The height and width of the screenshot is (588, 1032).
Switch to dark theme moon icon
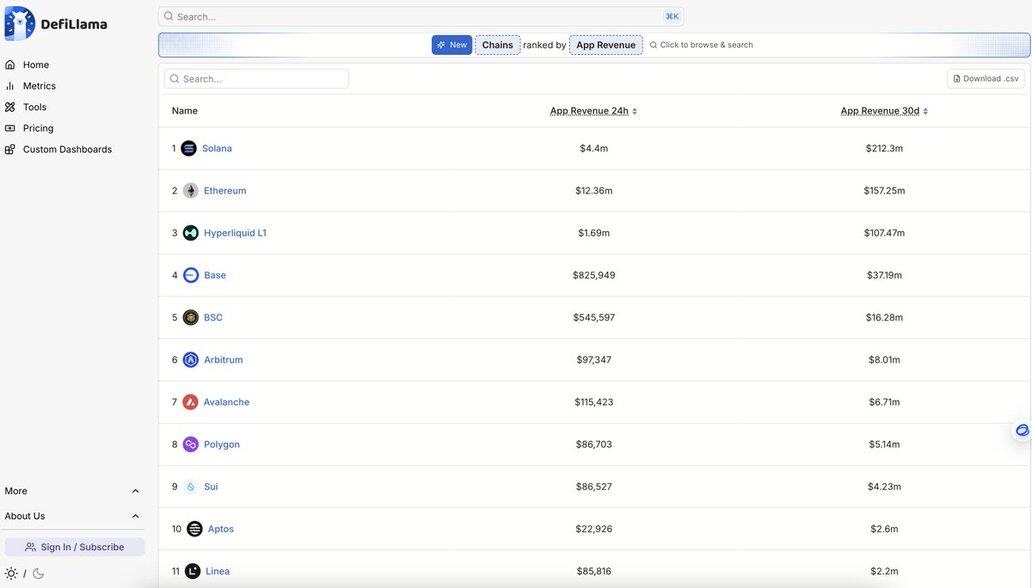38,574
